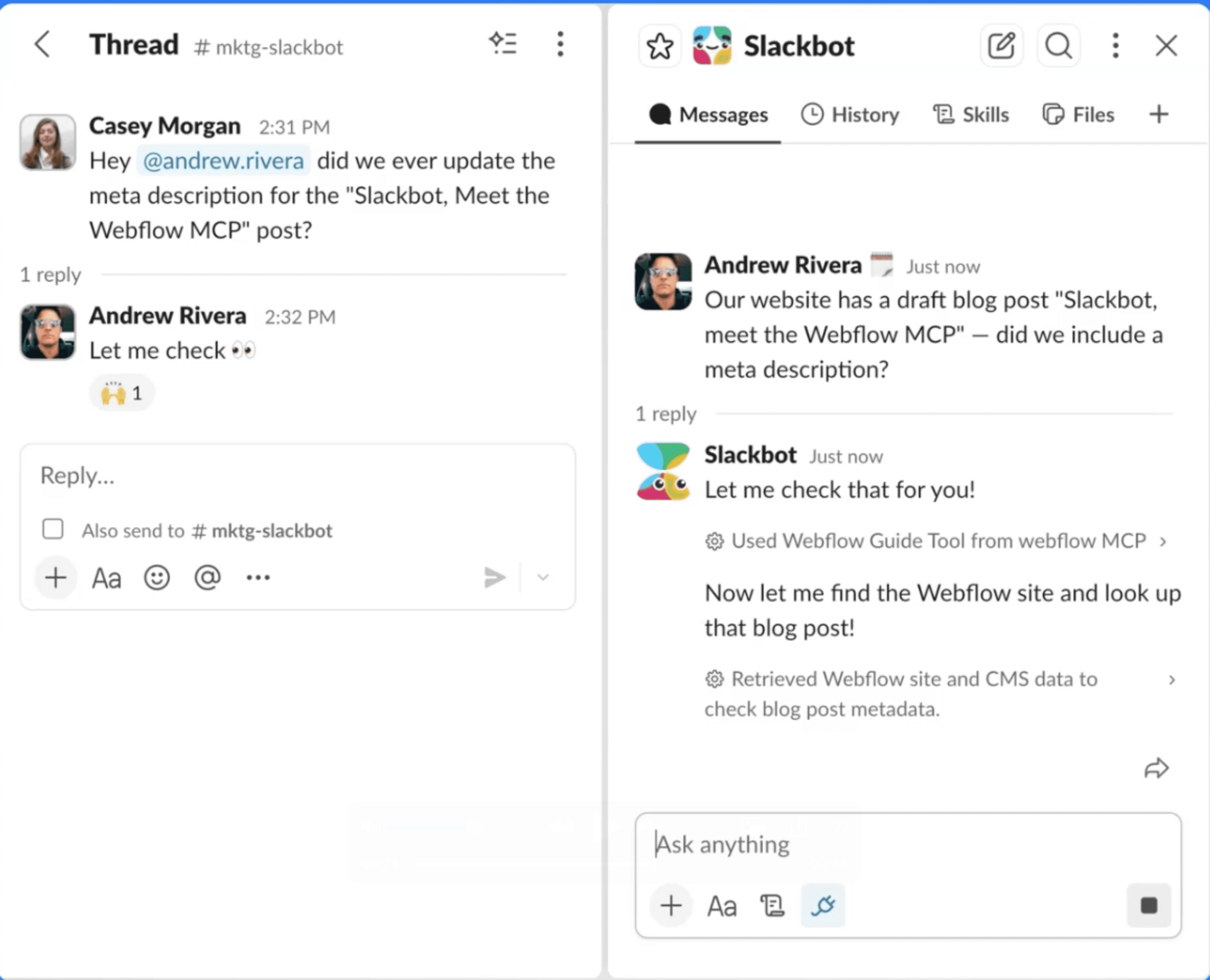Open AI thread summary sparkle icon
This screenshot has width=1210, height=980.
coord(503,44)
